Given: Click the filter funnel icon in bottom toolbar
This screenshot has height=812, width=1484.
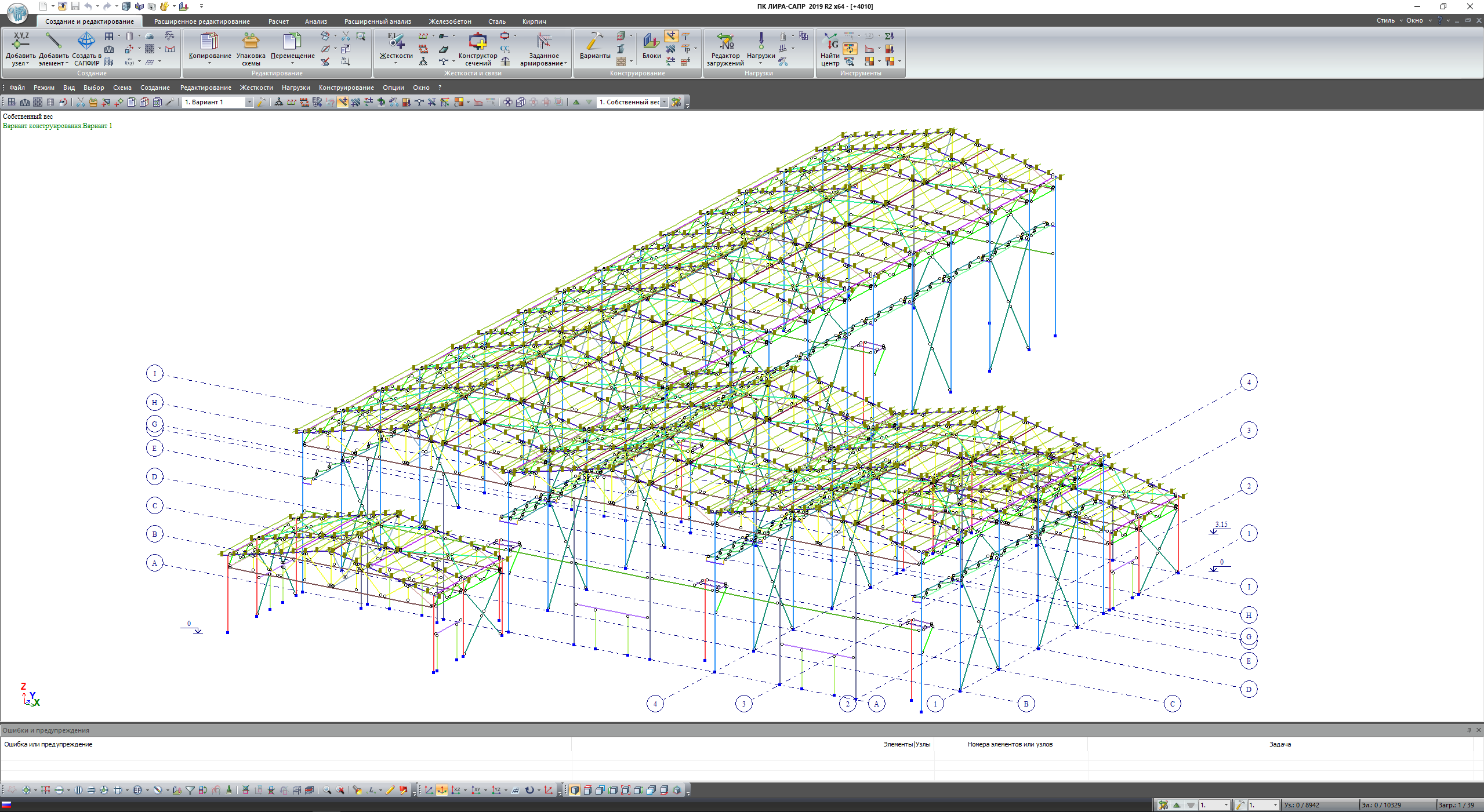Looking at the screenshot, I should pos(190,791).
